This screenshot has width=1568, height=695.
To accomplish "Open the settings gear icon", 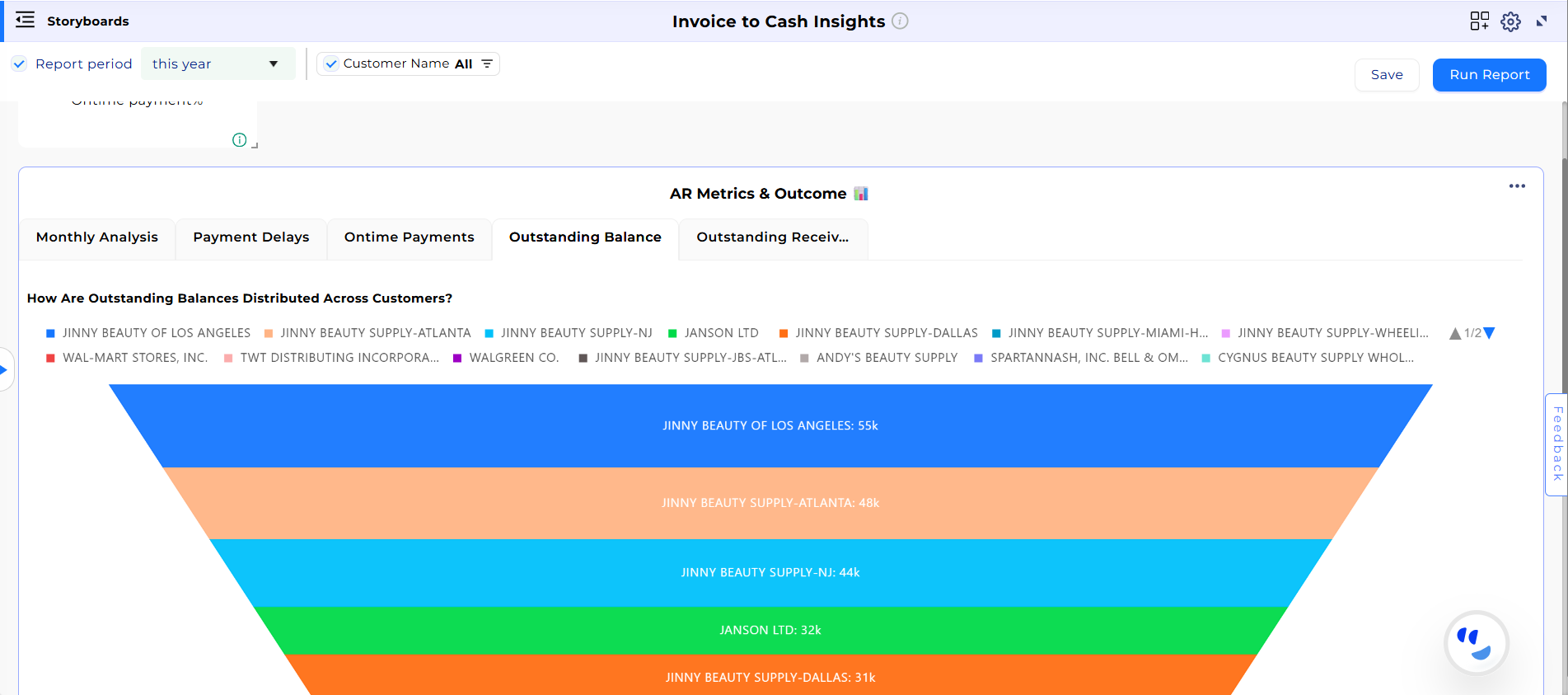I will [x=1510, y=21].
